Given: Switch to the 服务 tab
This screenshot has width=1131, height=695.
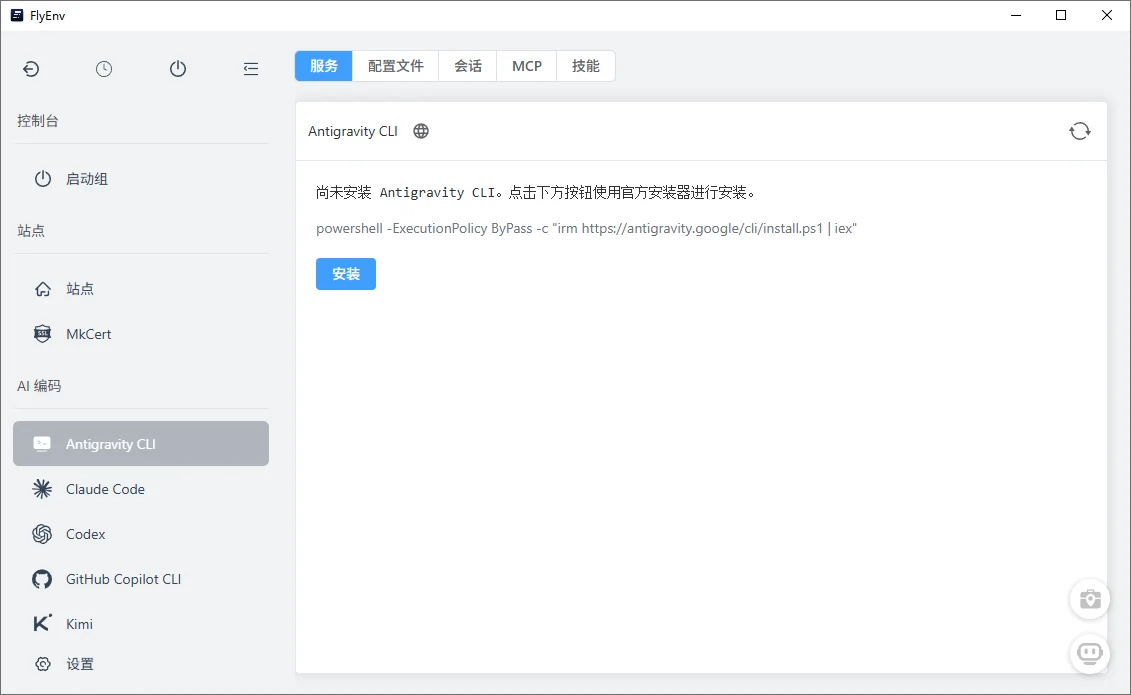Looking at the screenshot, I should [x=324, y=66].
